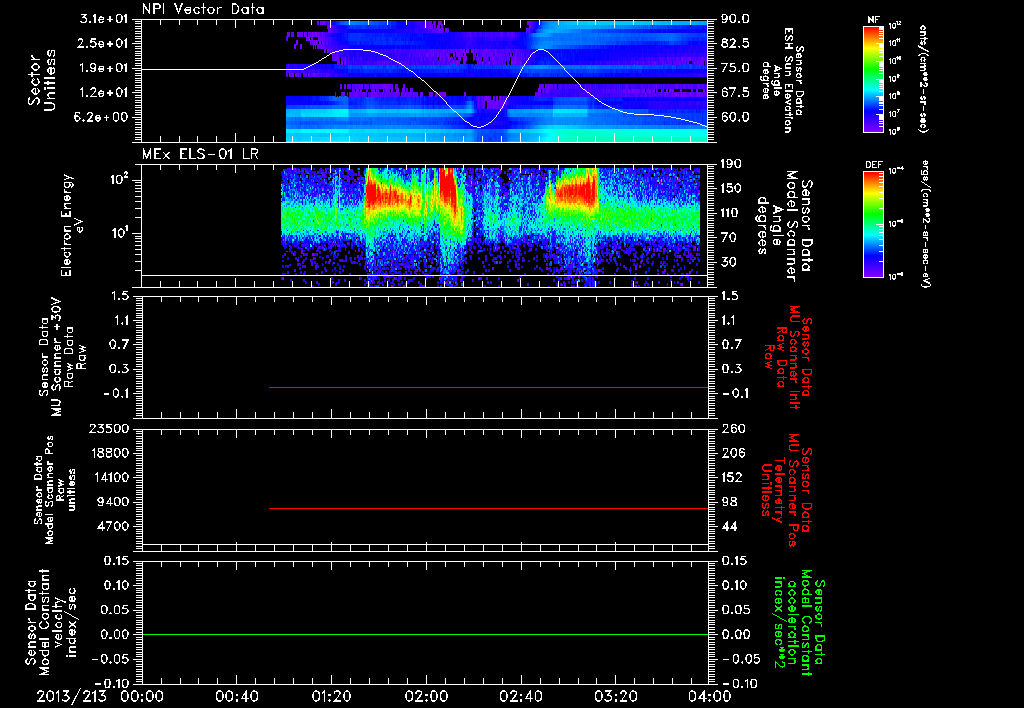Click the "02:40" time axis label
The image size is (1024, 708).
point(520,696)
